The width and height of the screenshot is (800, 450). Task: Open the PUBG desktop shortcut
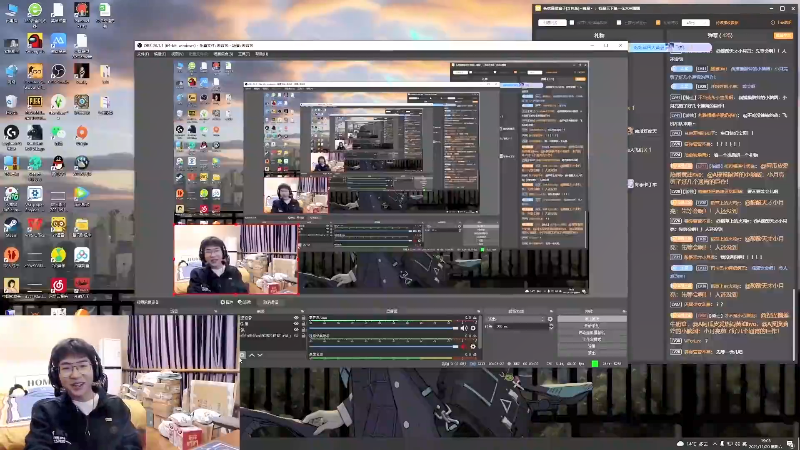[x=35, y=102]
